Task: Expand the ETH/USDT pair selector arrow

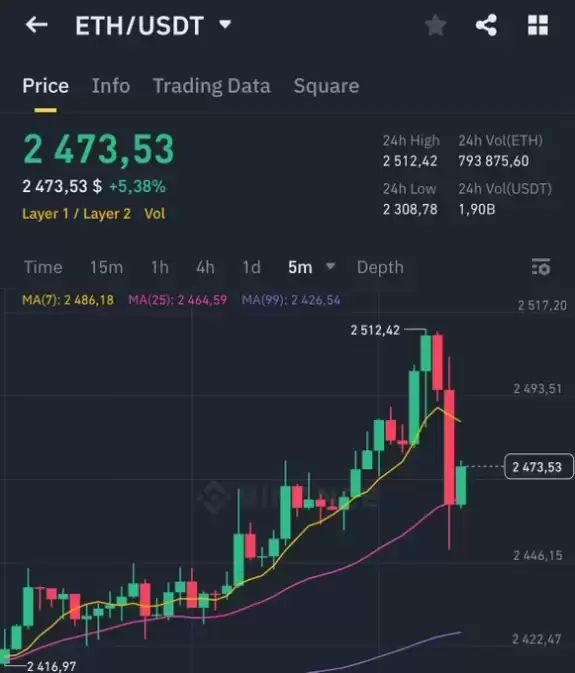Action: tap(225, 24)
